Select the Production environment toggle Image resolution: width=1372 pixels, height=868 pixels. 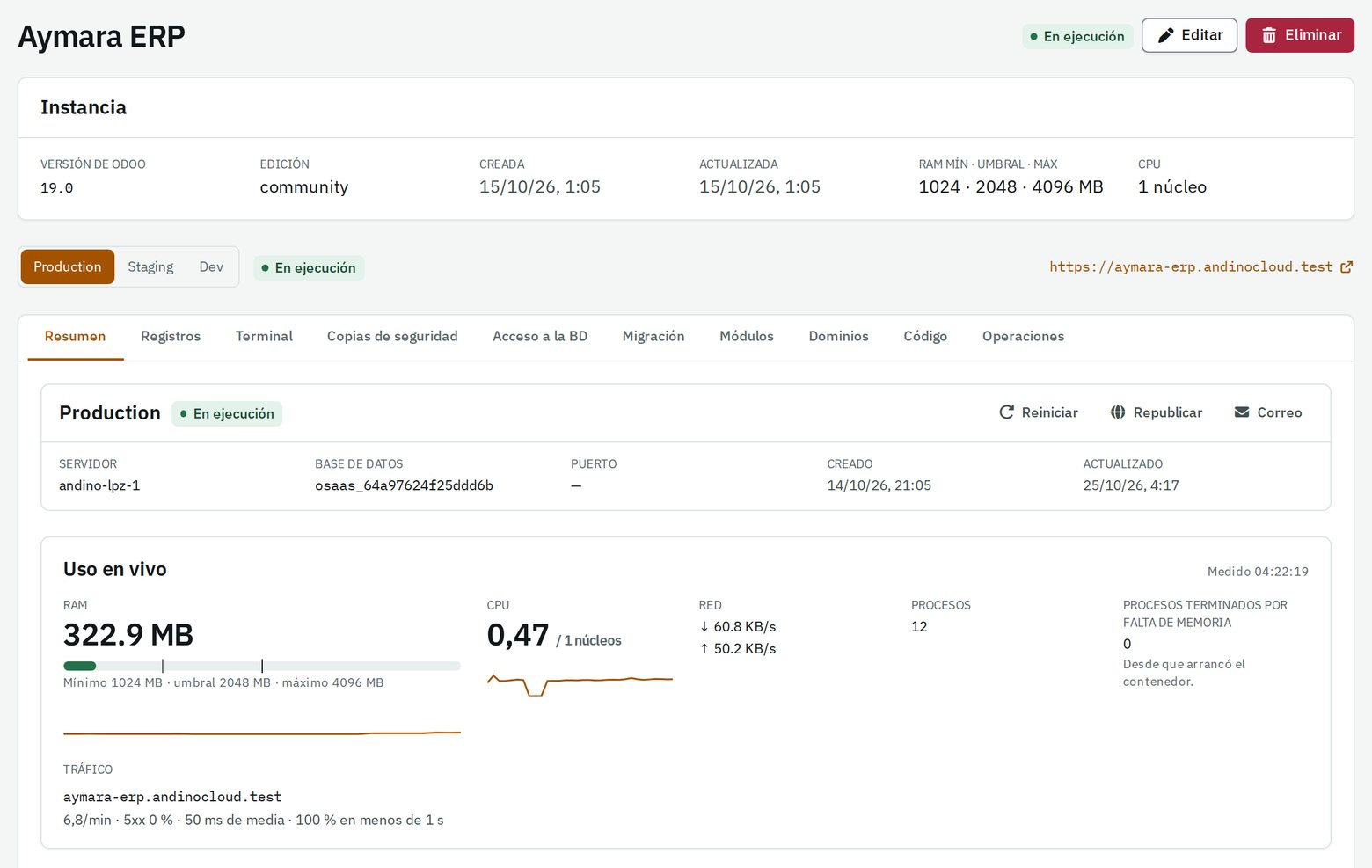pos(68,266)
